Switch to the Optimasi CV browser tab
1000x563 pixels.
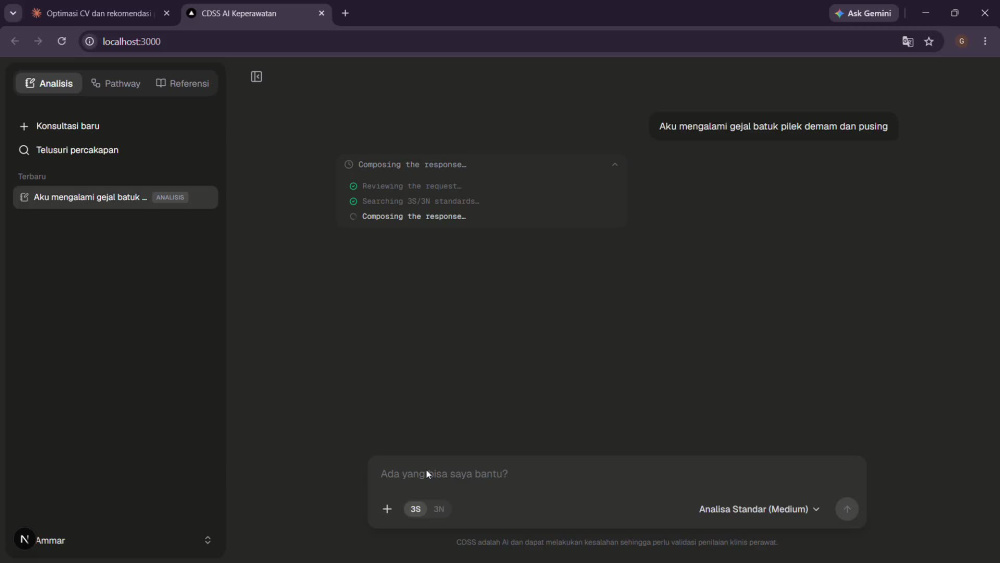pos(99,13)
